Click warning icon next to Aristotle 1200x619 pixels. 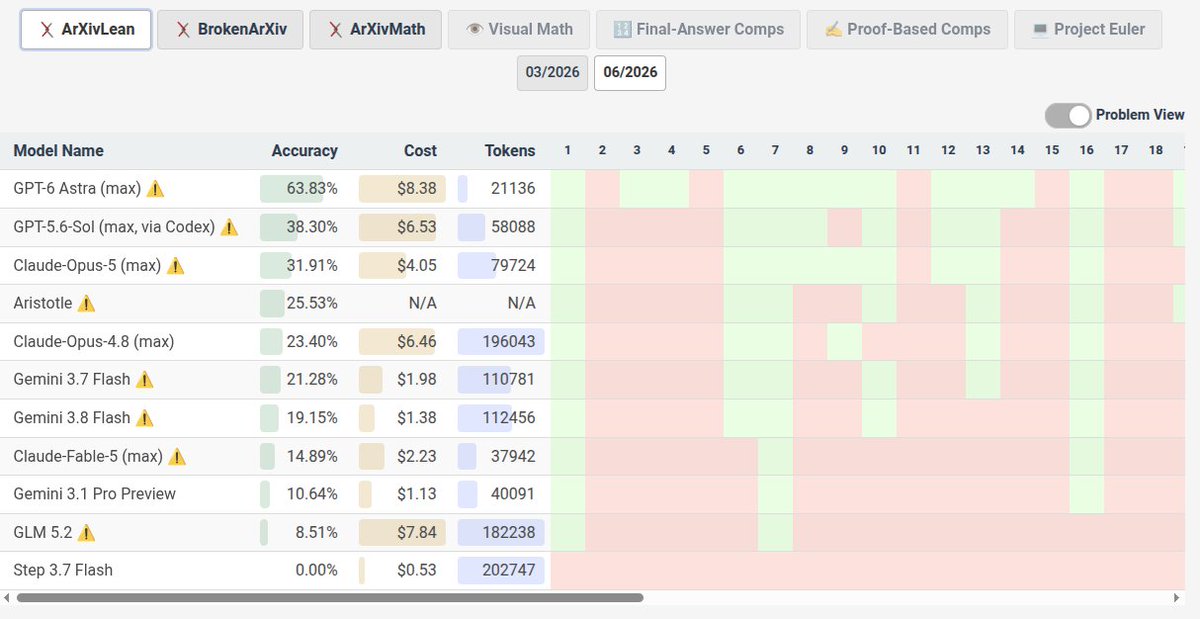[86, 303]
